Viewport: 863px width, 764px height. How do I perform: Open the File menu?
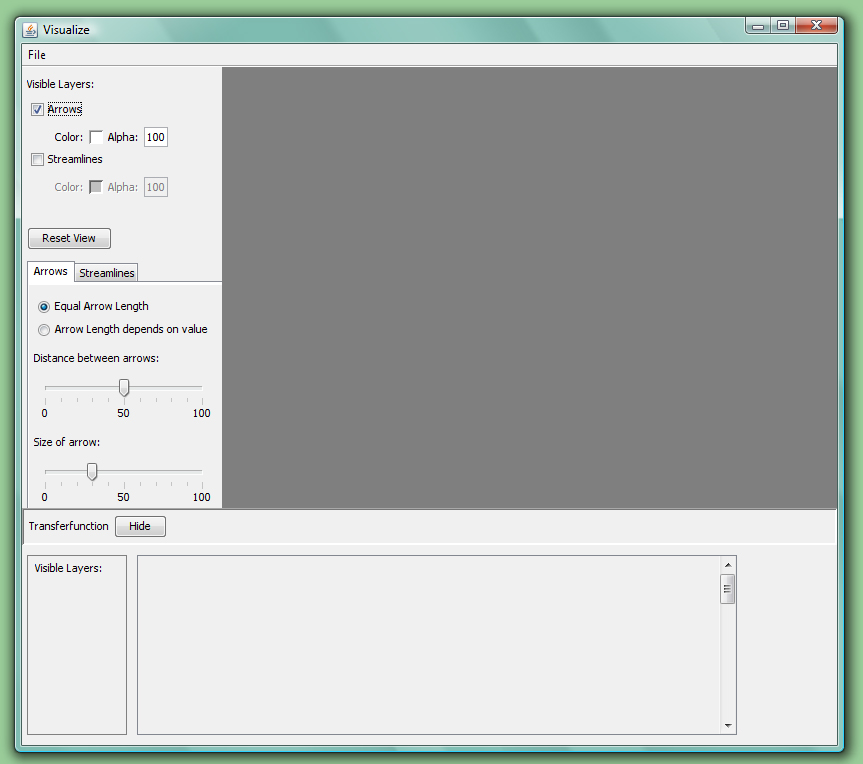tap(37, 55)
